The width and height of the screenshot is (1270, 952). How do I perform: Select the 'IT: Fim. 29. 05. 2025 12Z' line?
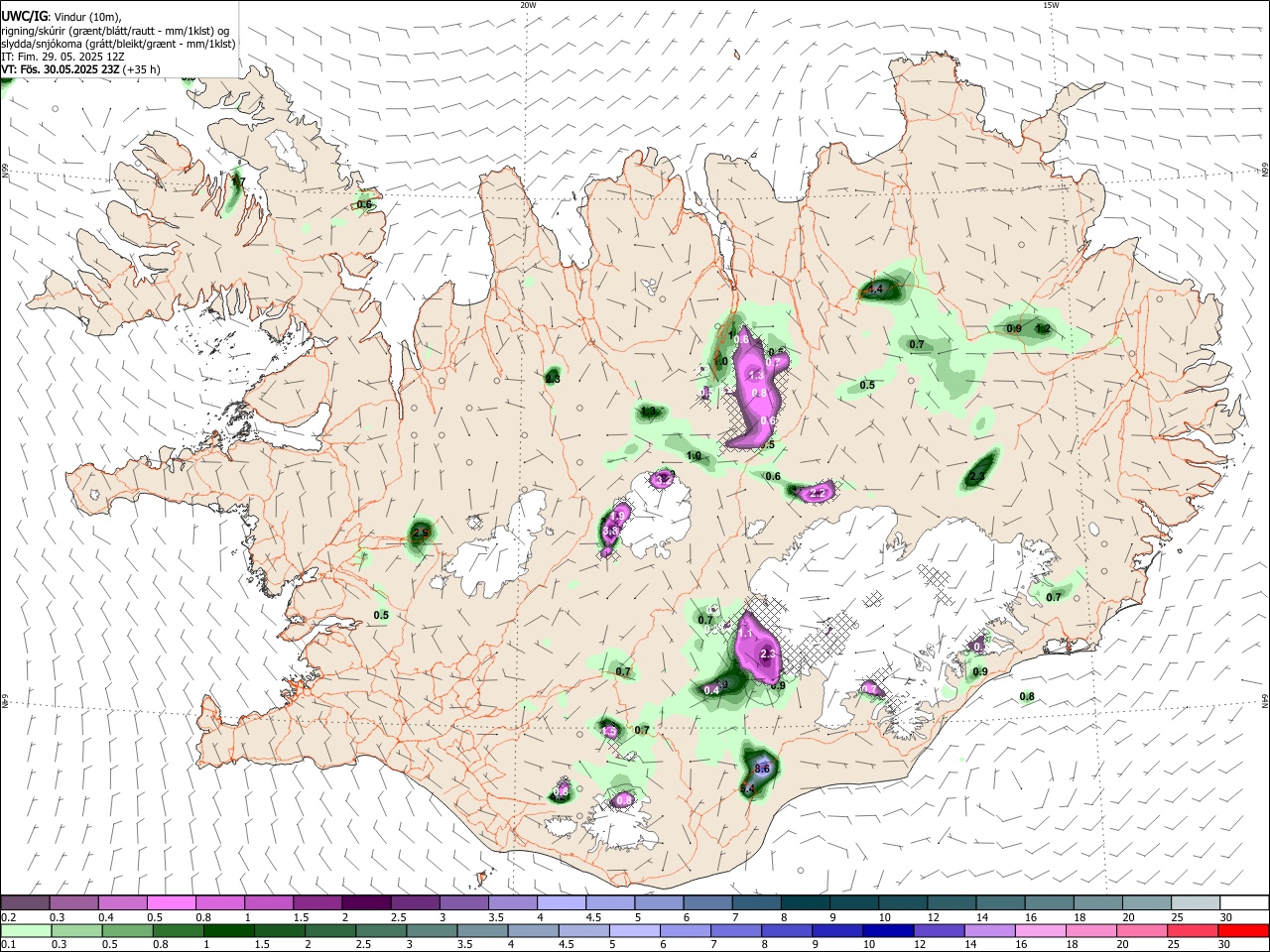click(63, 57)
